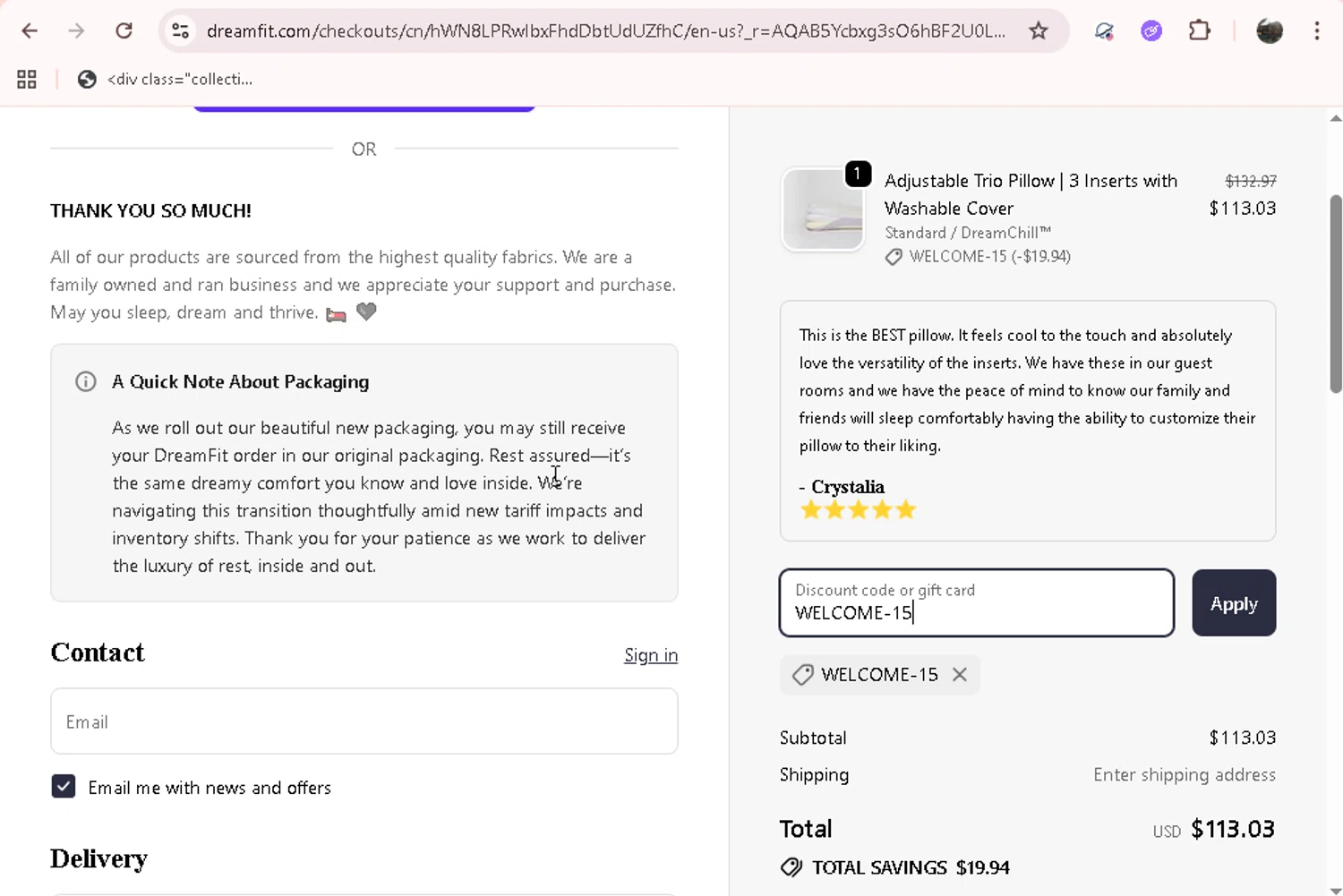Image resolution: width=1343 pixels, height=896 pixels.
Task: Remove the WELCOME-15 discount tag
Action: [960, 675]
